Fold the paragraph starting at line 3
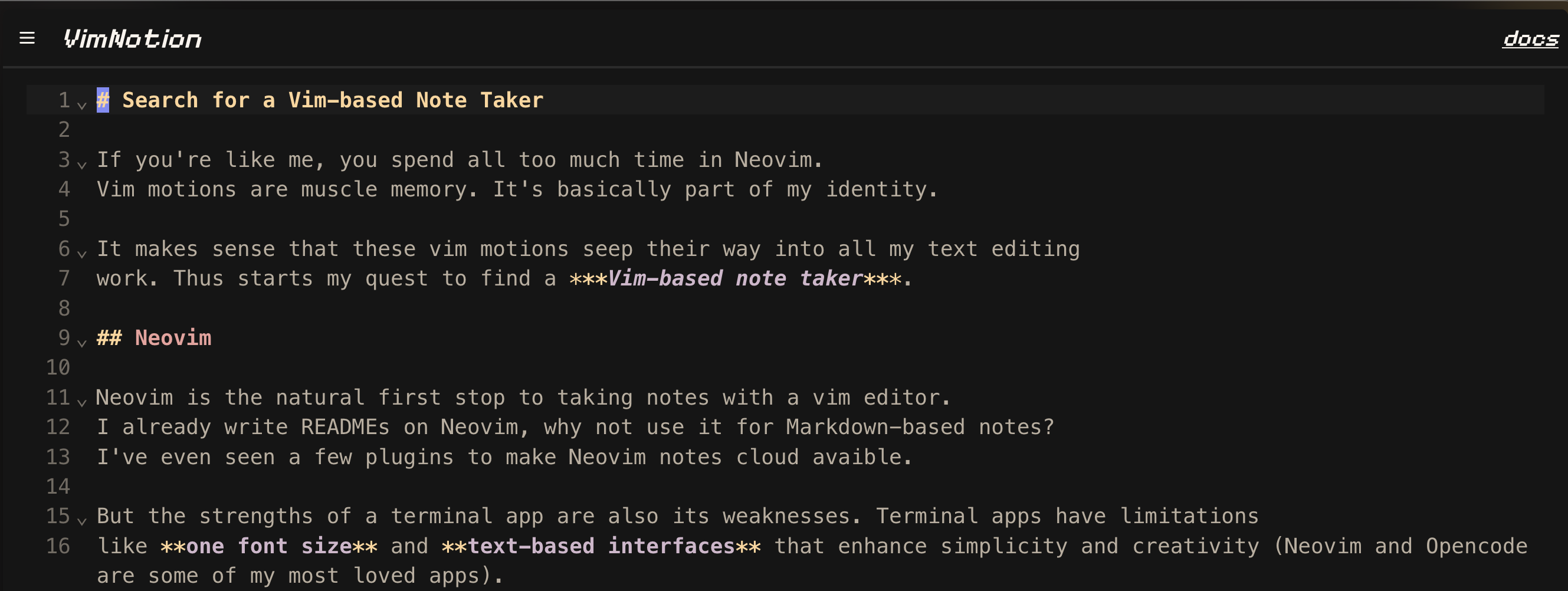This screenshot has height=591, width=1568. tap(82, 165)
